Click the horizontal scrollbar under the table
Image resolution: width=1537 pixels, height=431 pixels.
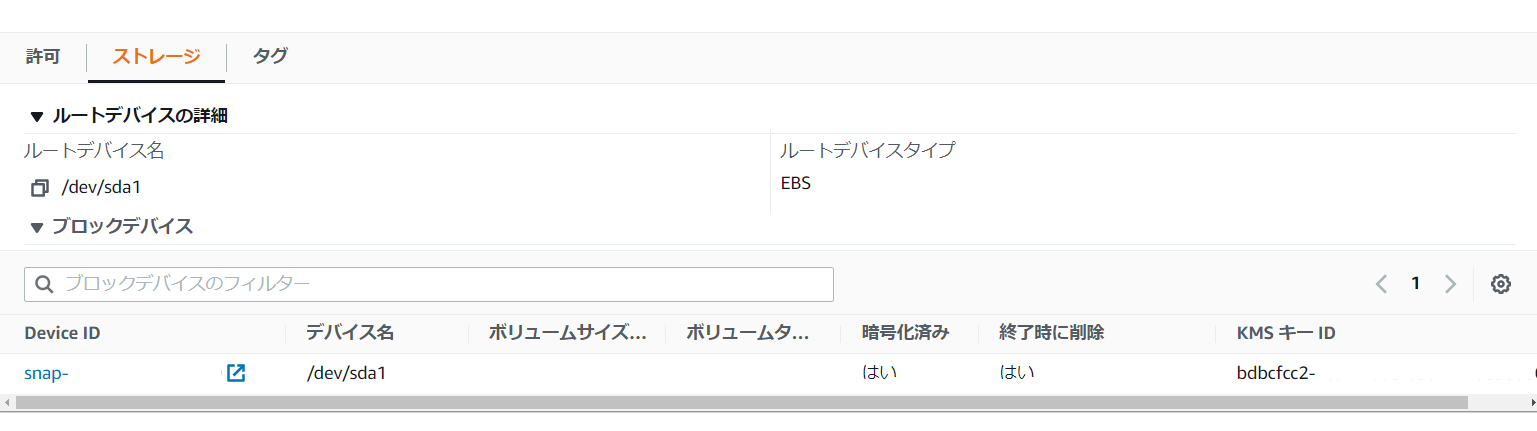(x=741, y=402)
